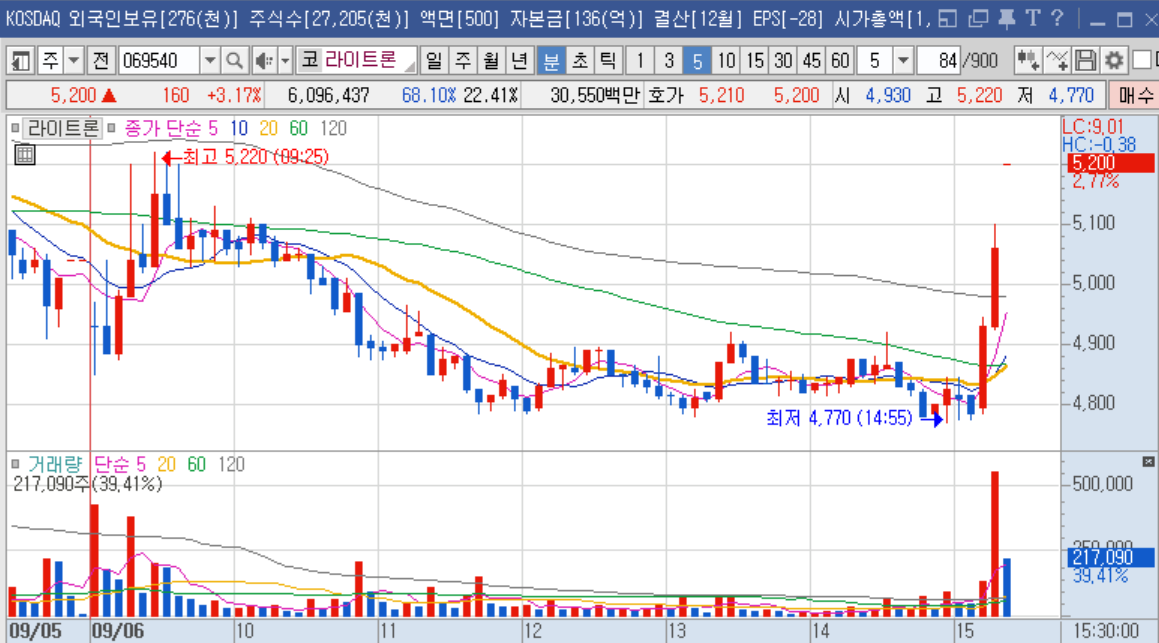
Task: Select the 틱 tick period
Action: coord(608,61)
